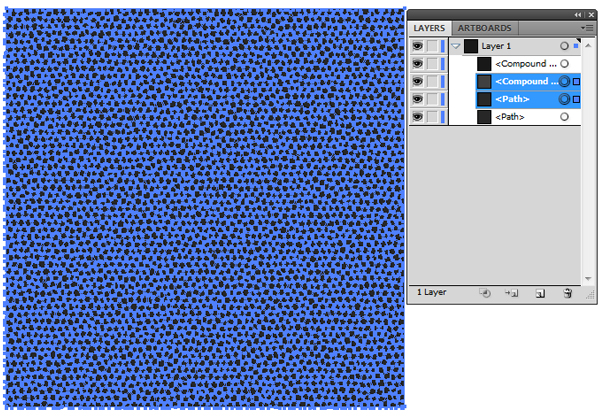The height and width of the screenshot is (416, 600).
Task: Click selection square of highlighted <Path> row
Action: pyautogui.click(x=576, y=100)
